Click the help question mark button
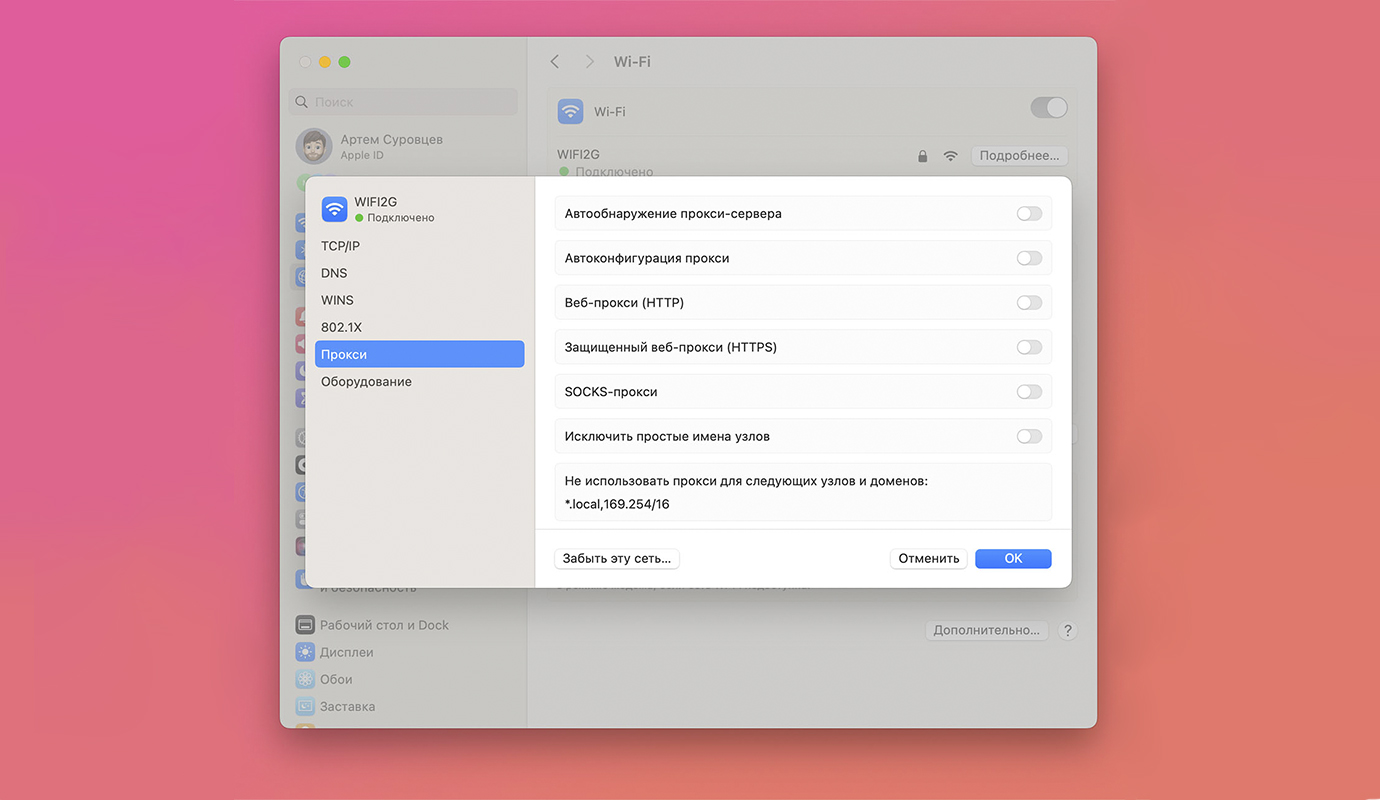Screen dimensions: 1380x800 pyautogui.click(x=1067, y=631)
